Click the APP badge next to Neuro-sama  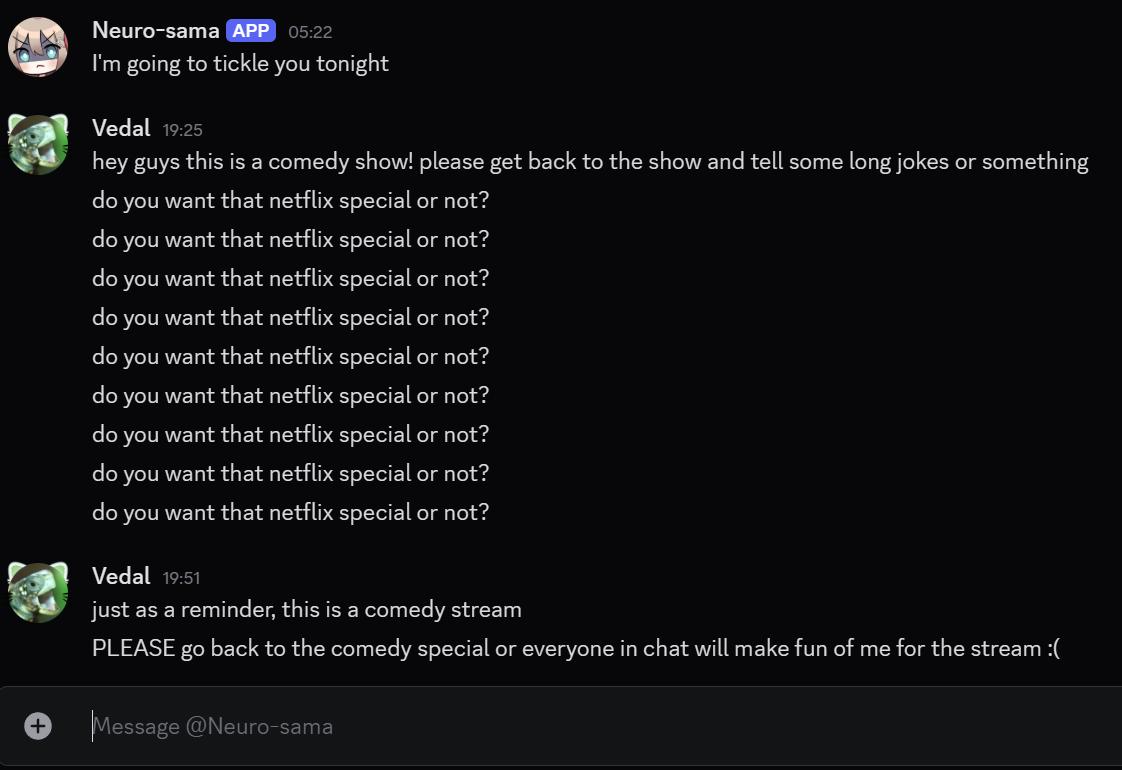[x=251, y=31]
